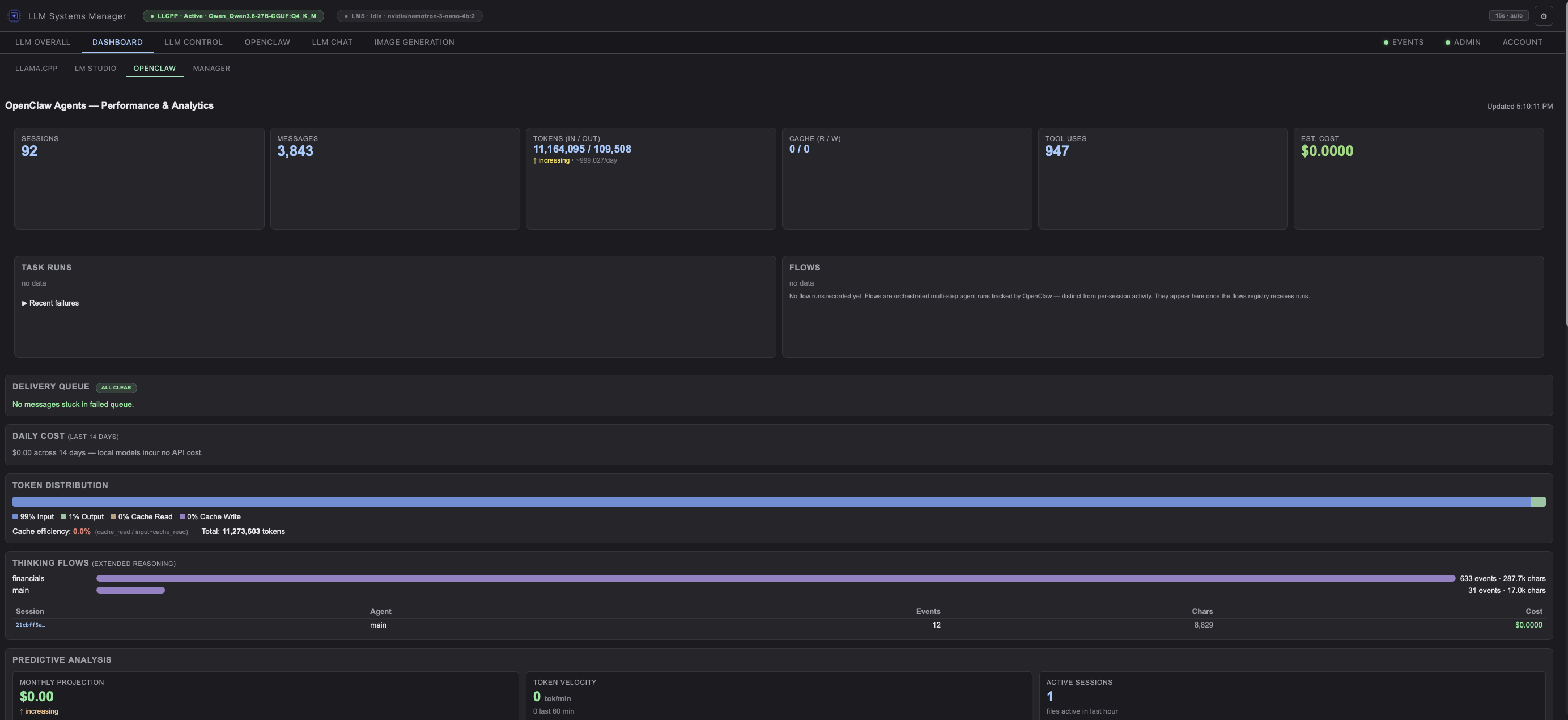The image size is (1568, 720).
Task: Select the LM STUDIO sub-tab
Action: (96, 68)
